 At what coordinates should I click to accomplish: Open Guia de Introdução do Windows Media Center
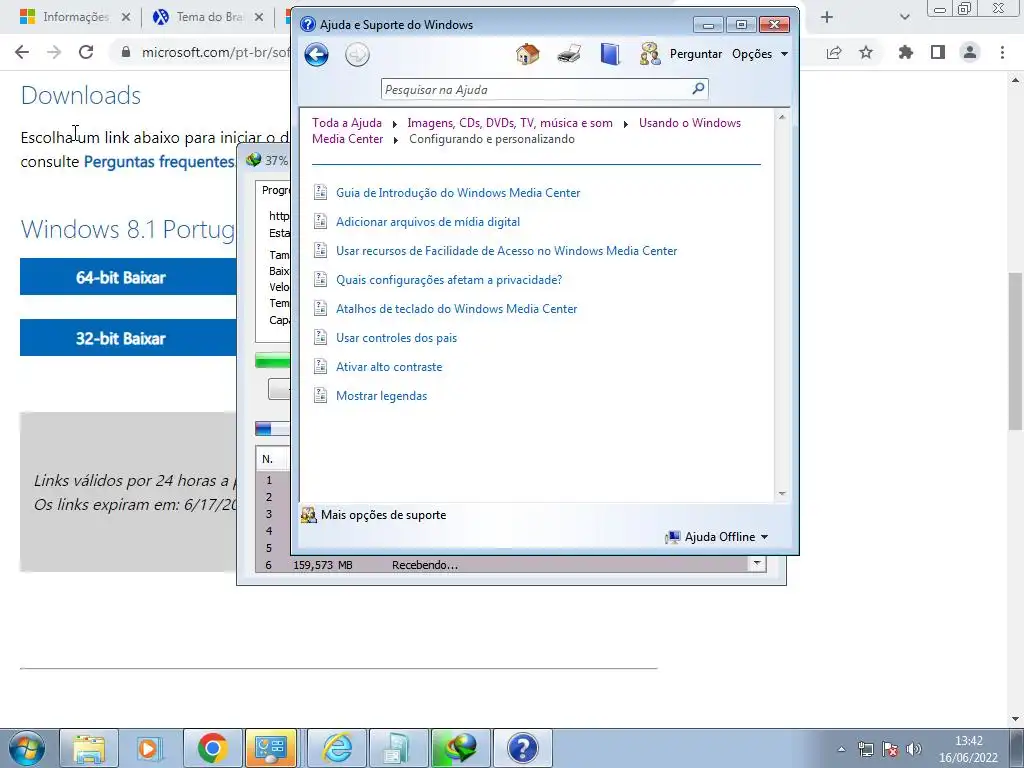458,193
